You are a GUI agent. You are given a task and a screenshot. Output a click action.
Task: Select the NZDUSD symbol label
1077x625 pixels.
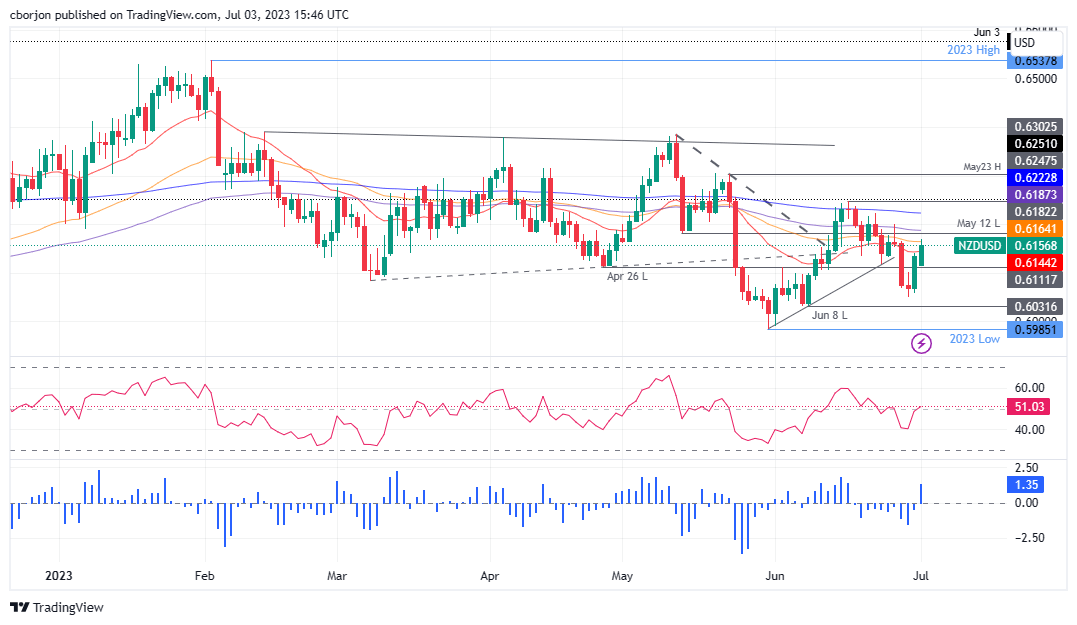(x=981, y=245)
